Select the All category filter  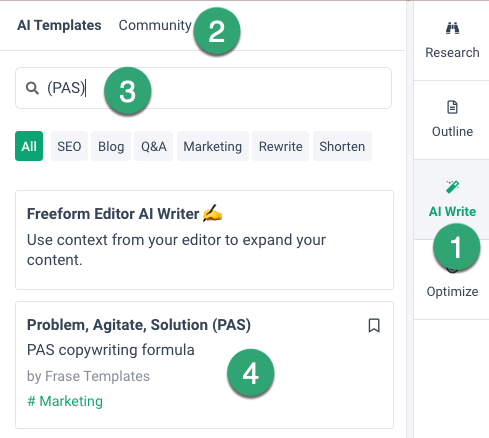tap(29, 146)
